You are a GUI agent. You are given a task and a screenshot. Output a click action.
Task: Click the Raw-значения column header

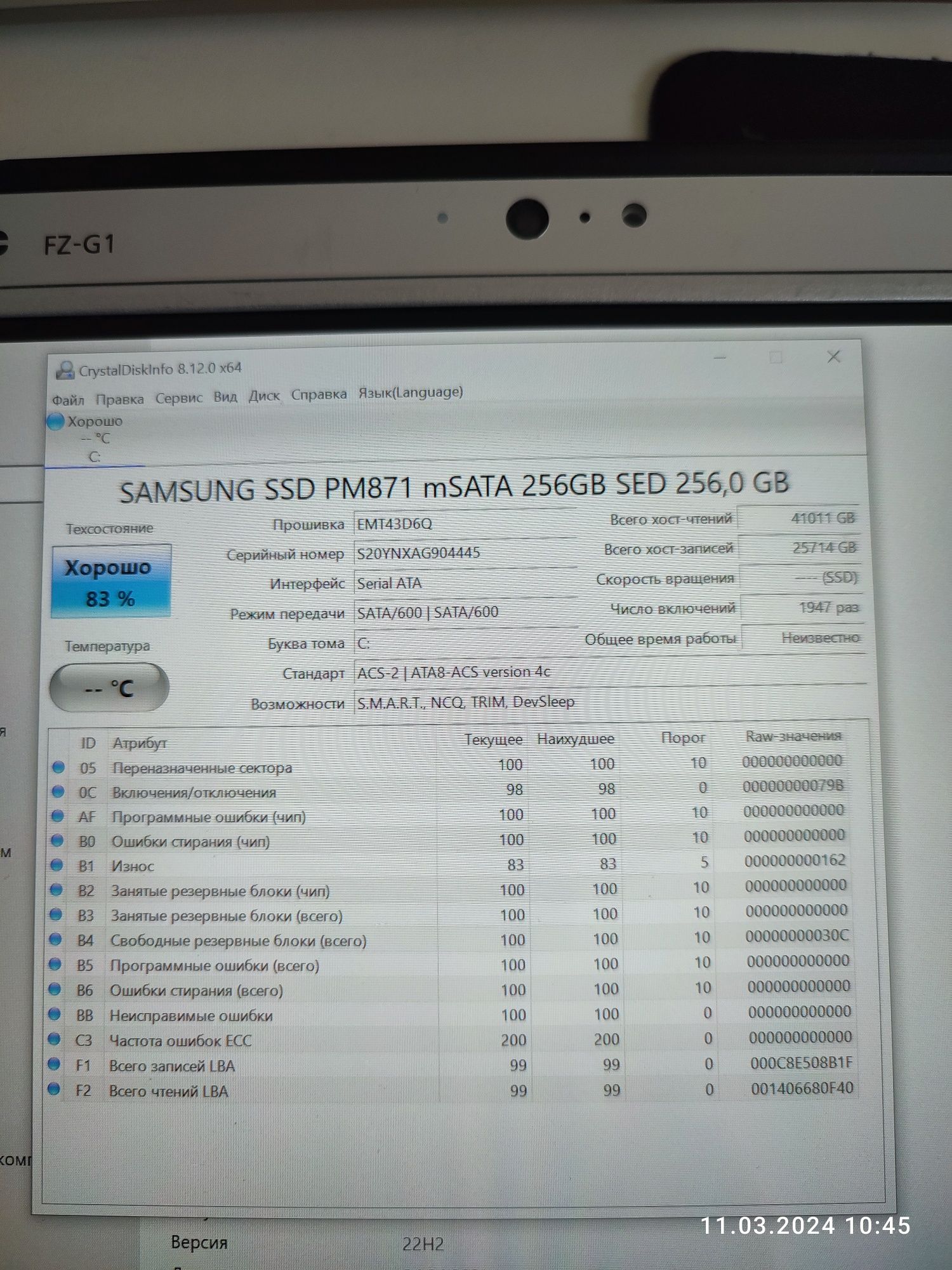[793, 736]
